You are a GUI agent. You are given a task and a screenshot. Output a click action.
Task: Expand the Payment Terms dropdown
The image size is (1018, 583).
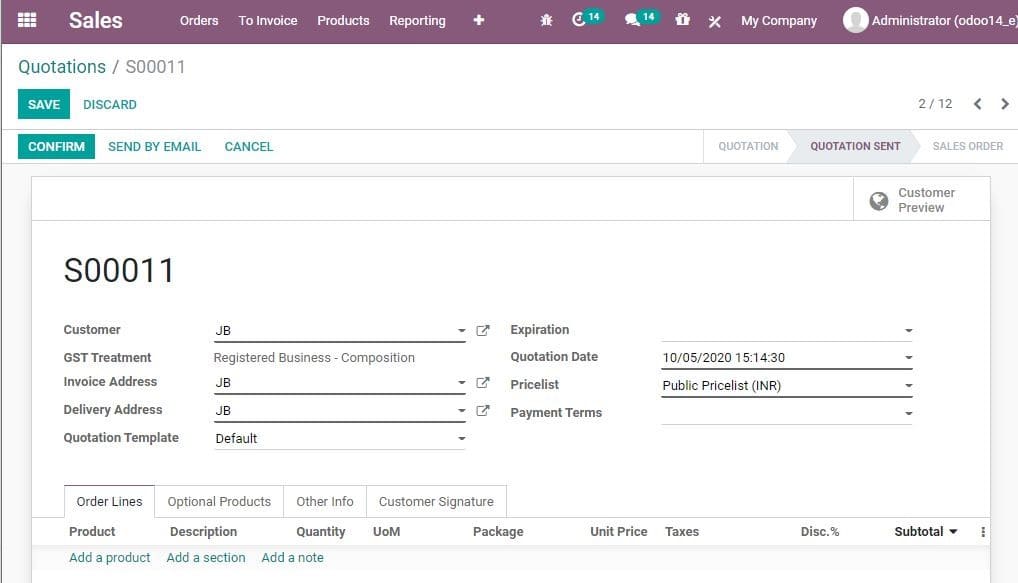(906, 412)
